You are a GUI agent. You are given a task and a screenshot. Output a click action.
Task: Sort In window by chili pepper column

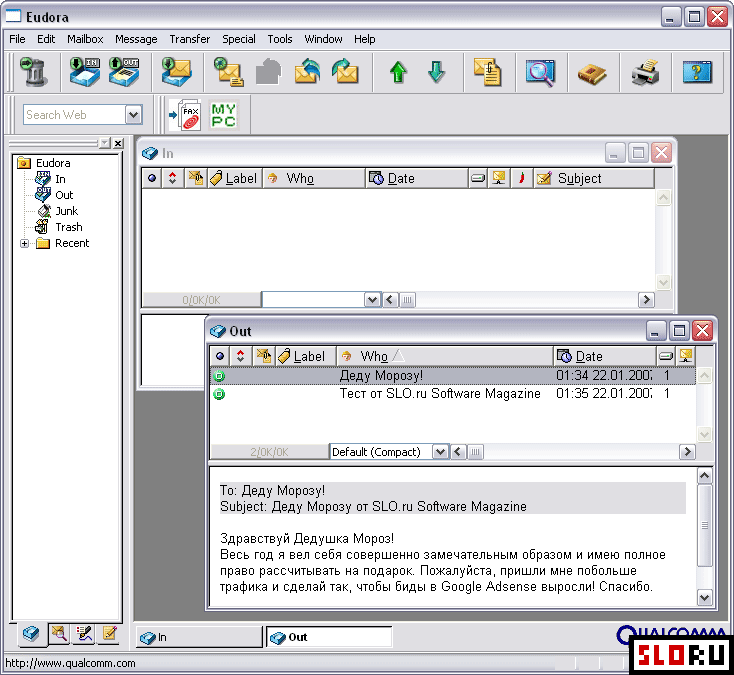tap(521, 178)
